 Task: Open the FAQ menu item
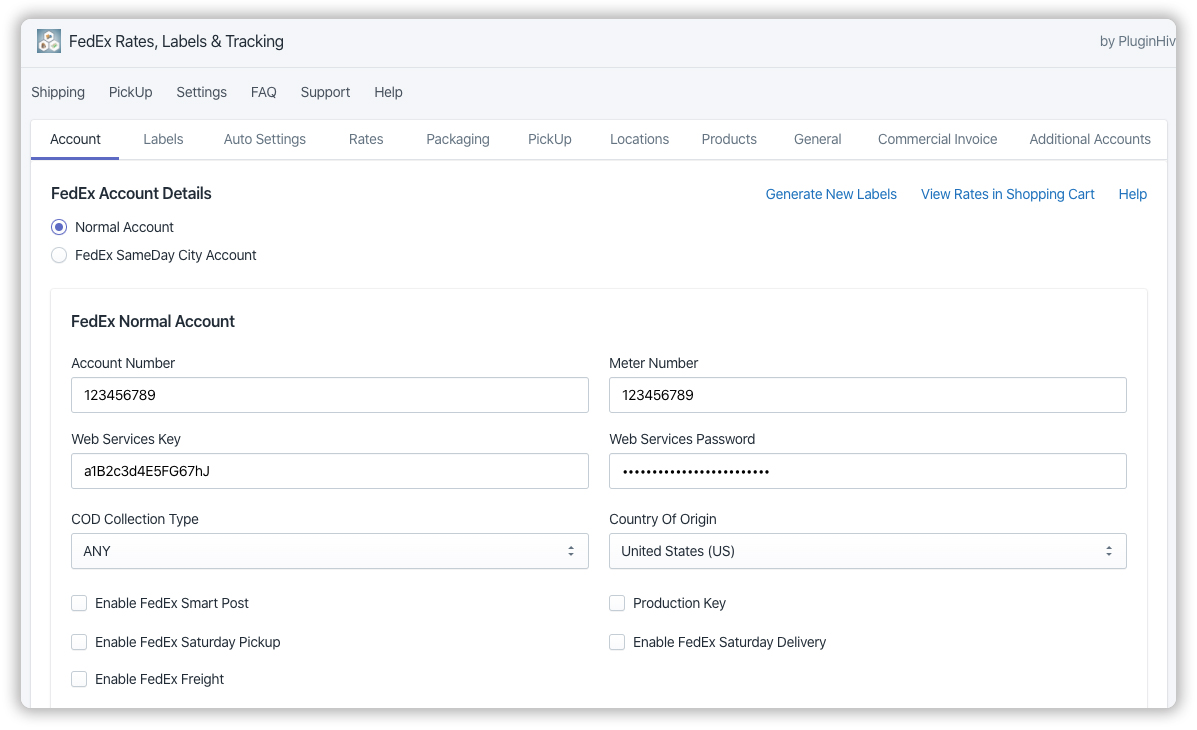click(263, 92)
